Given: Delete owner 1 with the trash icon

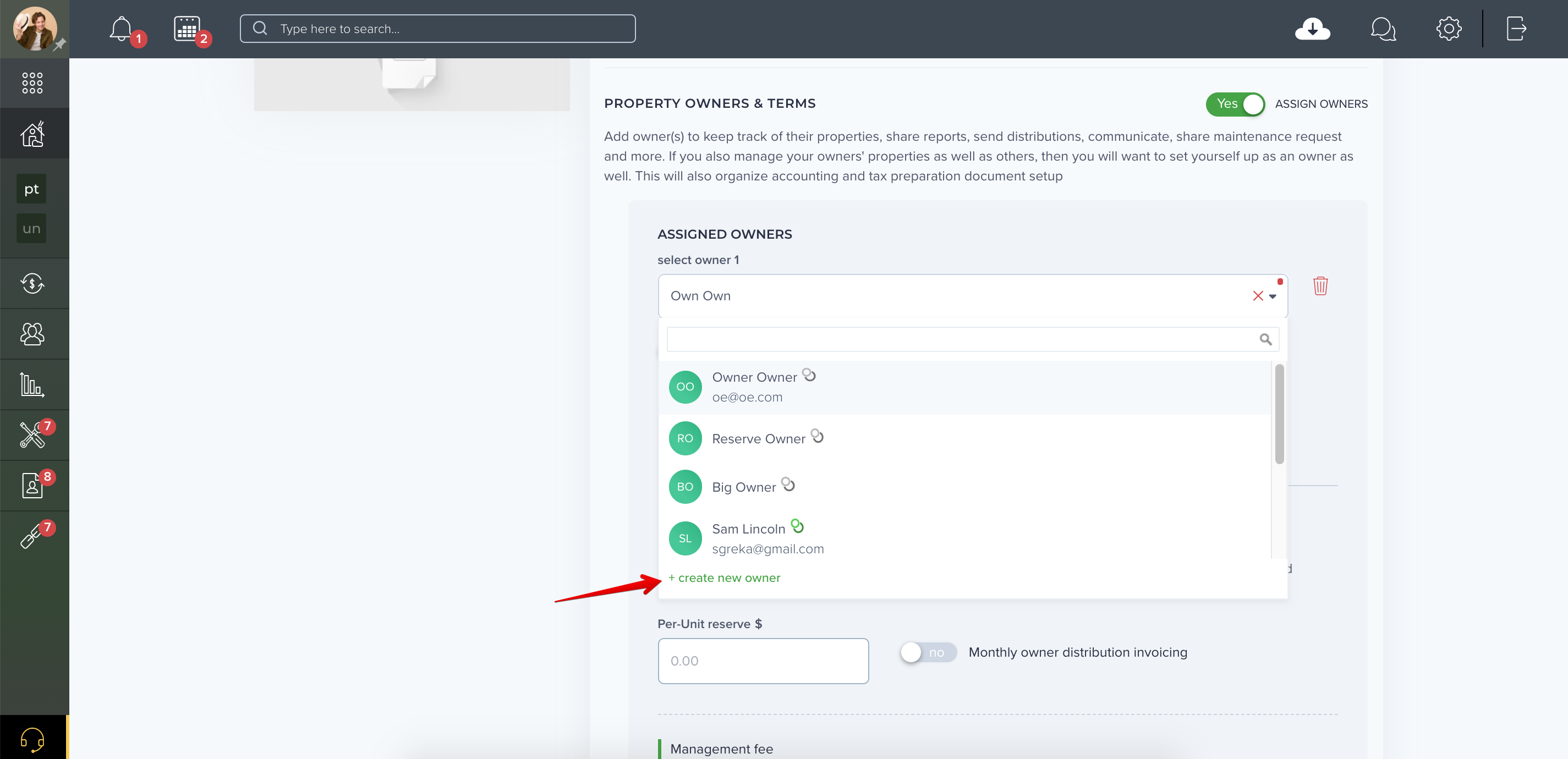Looking at the screenshot, I should (1320, 285).
